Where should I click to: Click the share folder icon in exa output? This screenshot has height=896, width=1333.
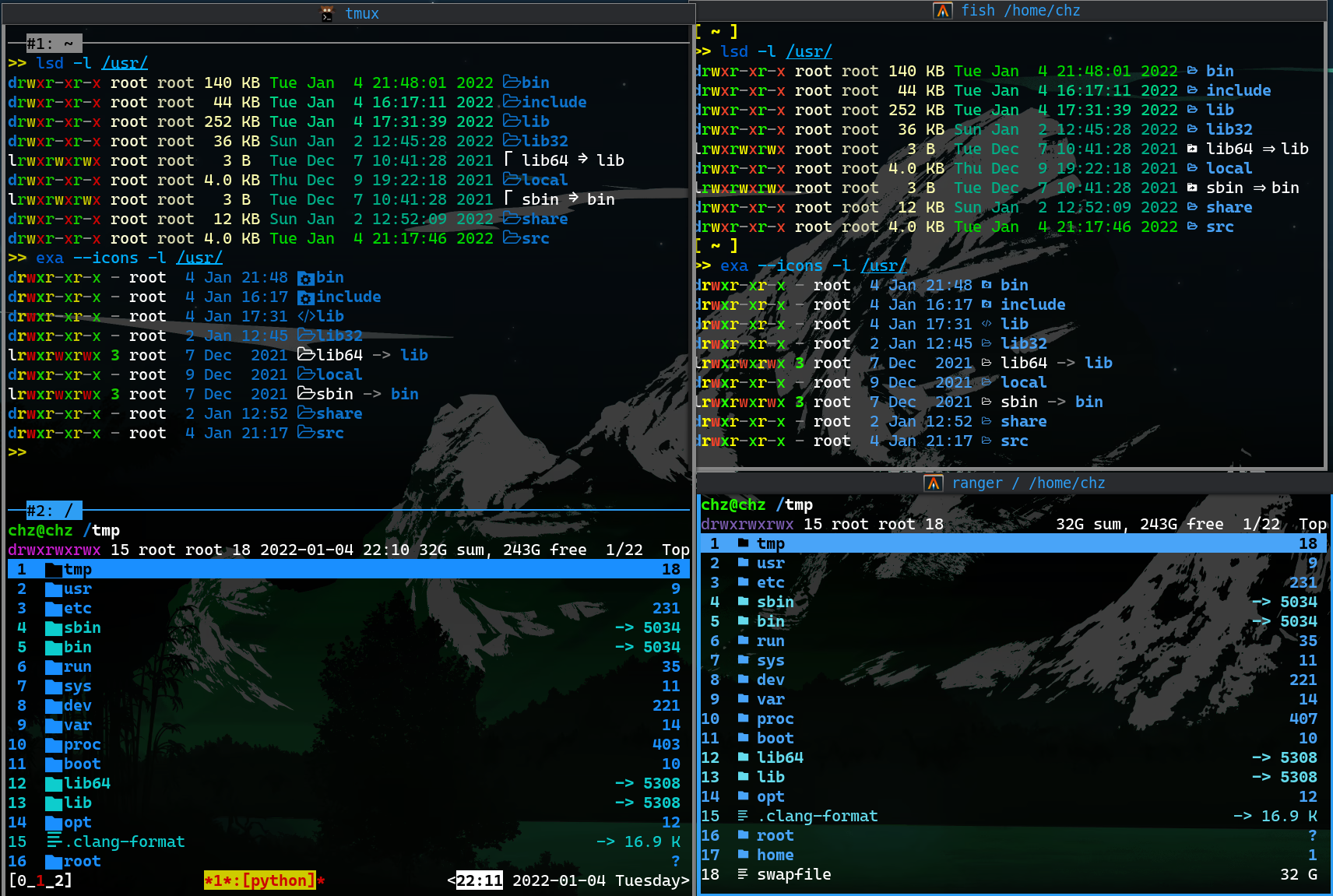(x=305, y=413)
